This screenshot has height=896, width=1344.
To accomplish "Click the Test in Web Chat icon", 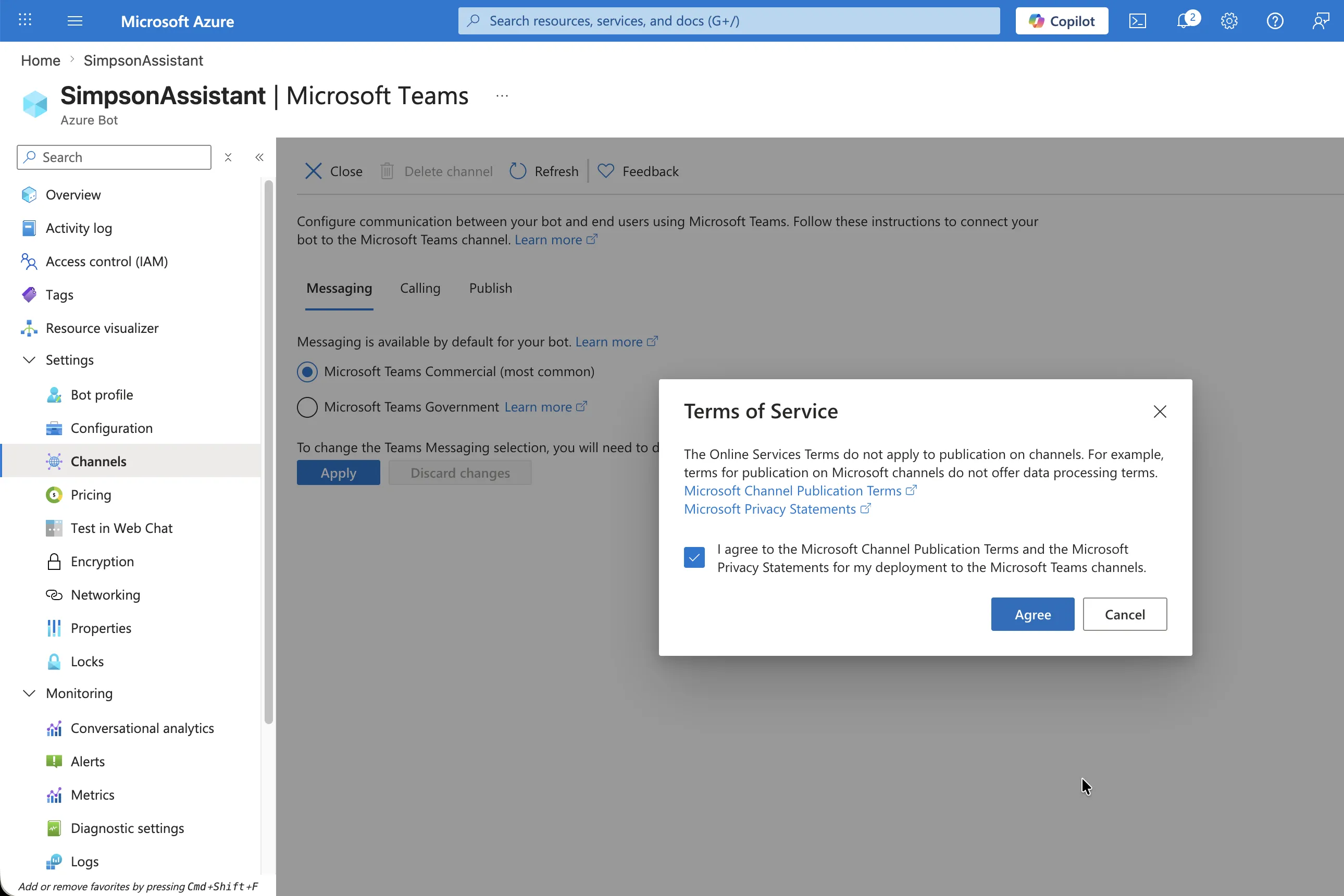I will (54, 528).
